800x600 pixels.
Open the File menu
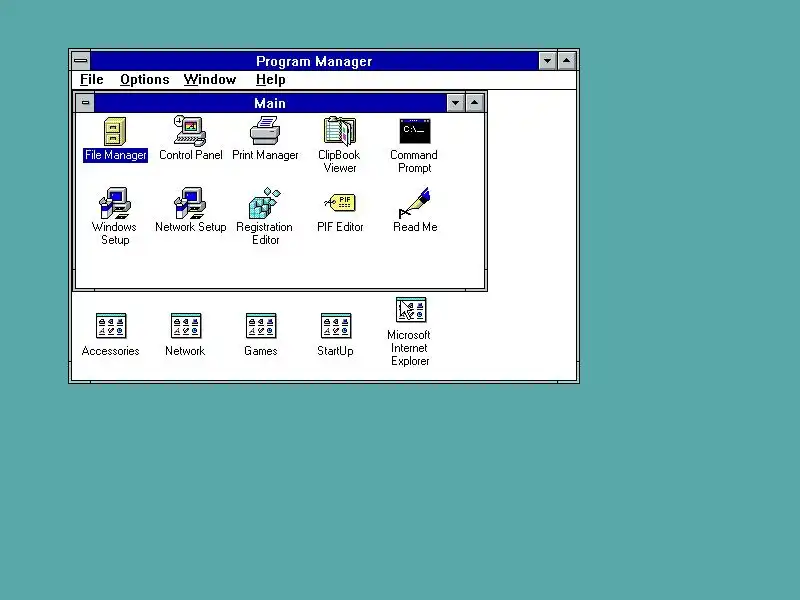[92, 80]
